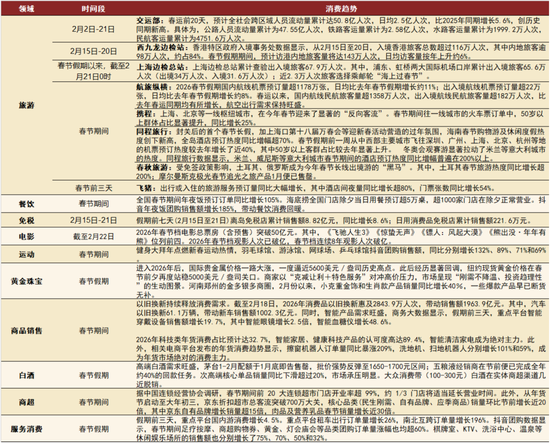
Task: Select the 商品销售 category cell
Action: click(x=26, y=330)
